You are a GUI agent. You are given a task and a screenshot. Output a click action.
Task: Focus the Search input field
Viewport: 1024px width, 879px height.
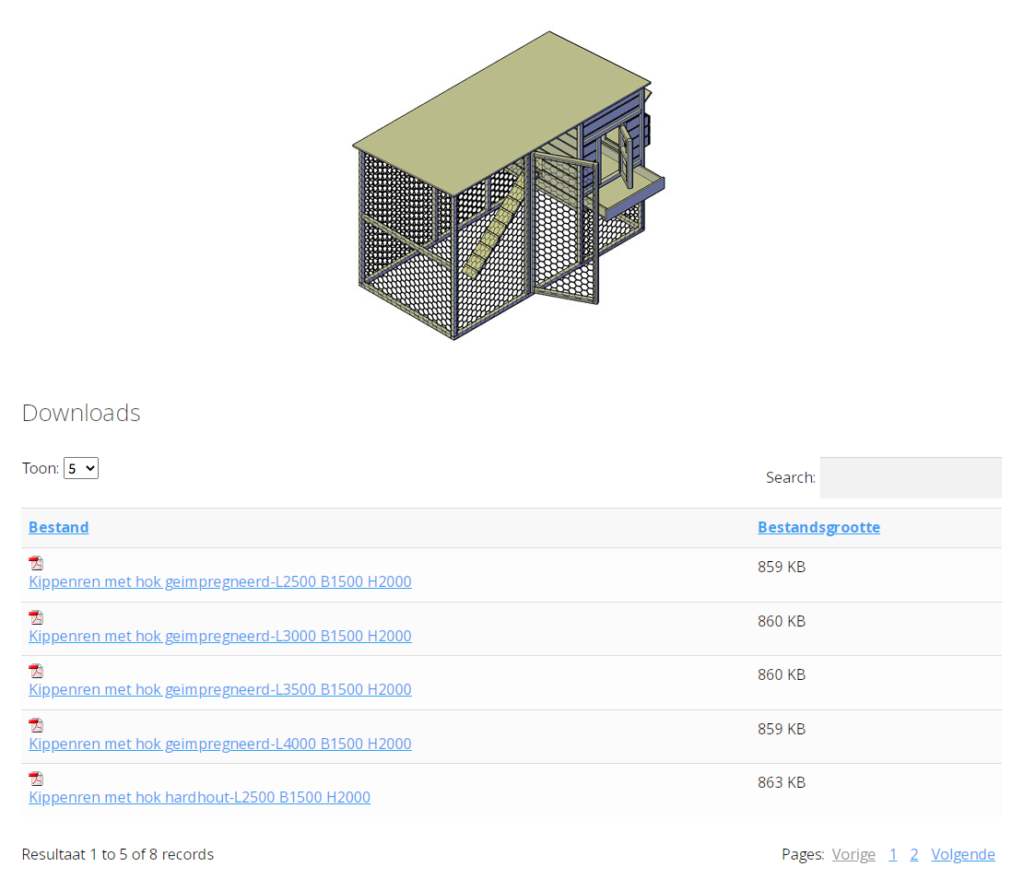(910, 477)
